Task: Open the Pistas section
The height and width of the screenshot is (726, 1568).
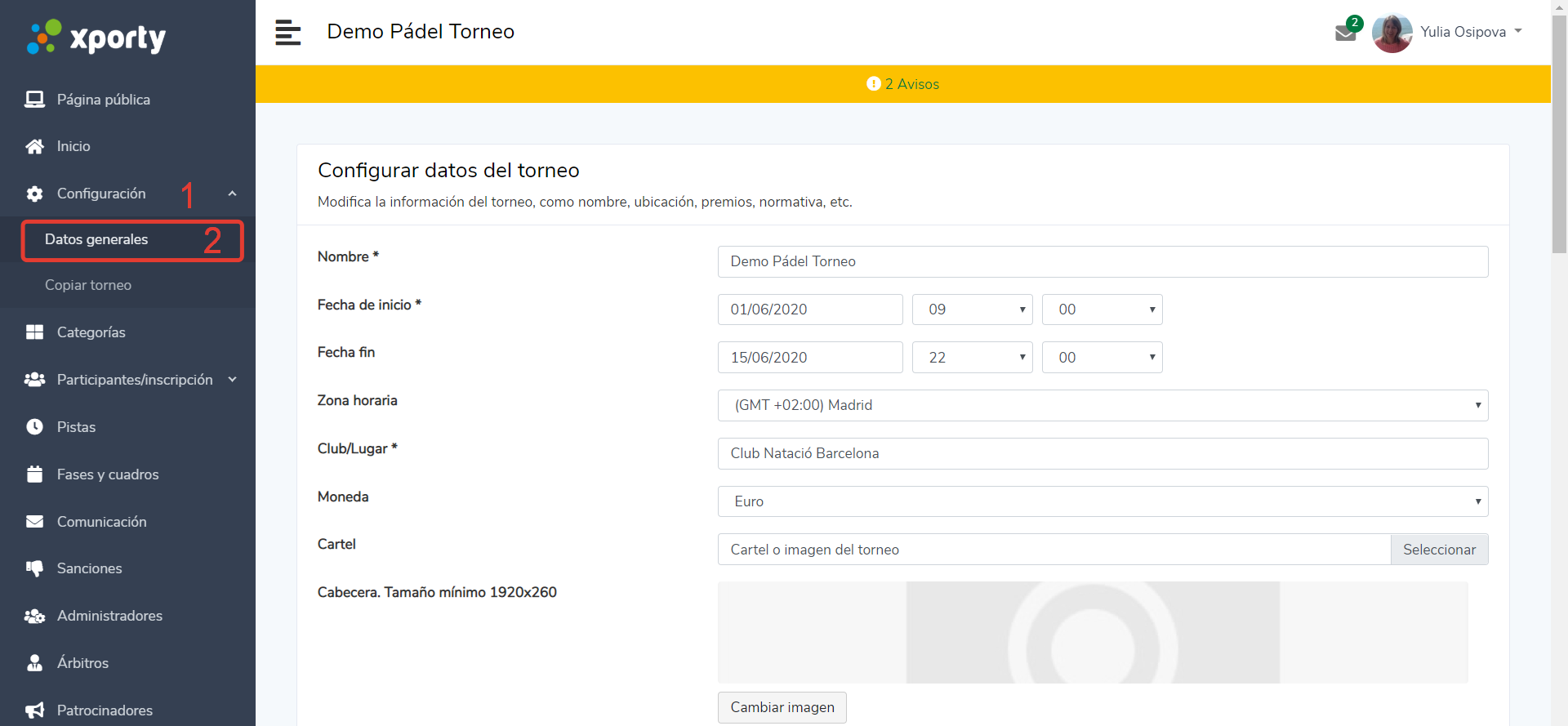Action: pyautogui.click(x=76, y=427)
